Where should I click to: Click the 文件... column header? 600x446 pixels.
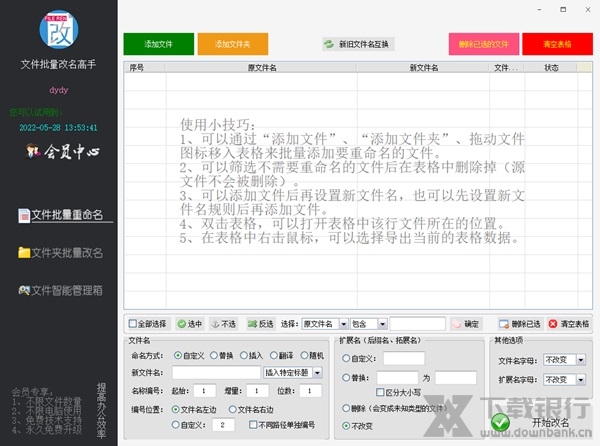coord(507,68)
